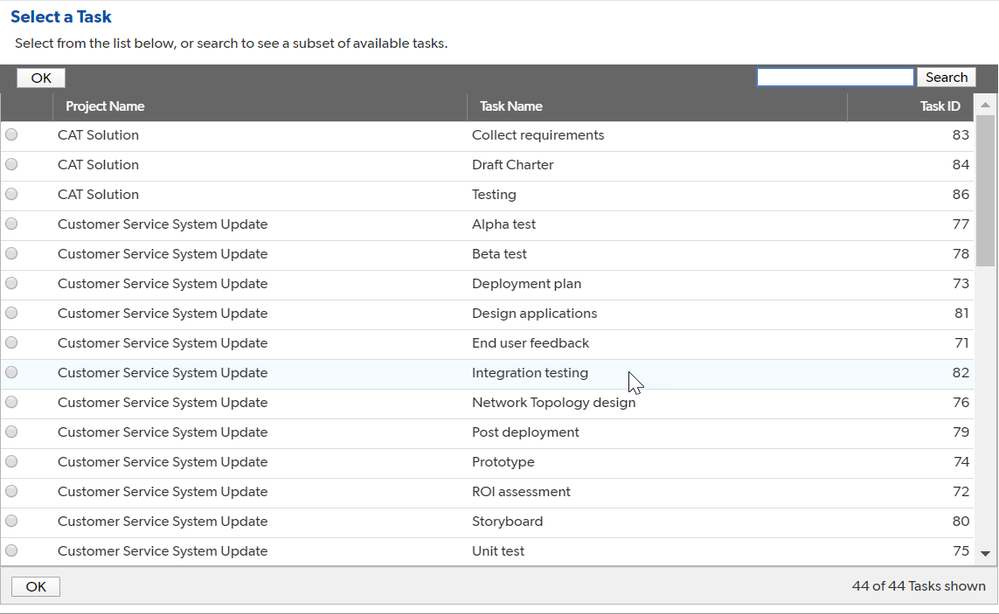Focus the task search input field
Screen dimensions: 999x614
point(835,77)
